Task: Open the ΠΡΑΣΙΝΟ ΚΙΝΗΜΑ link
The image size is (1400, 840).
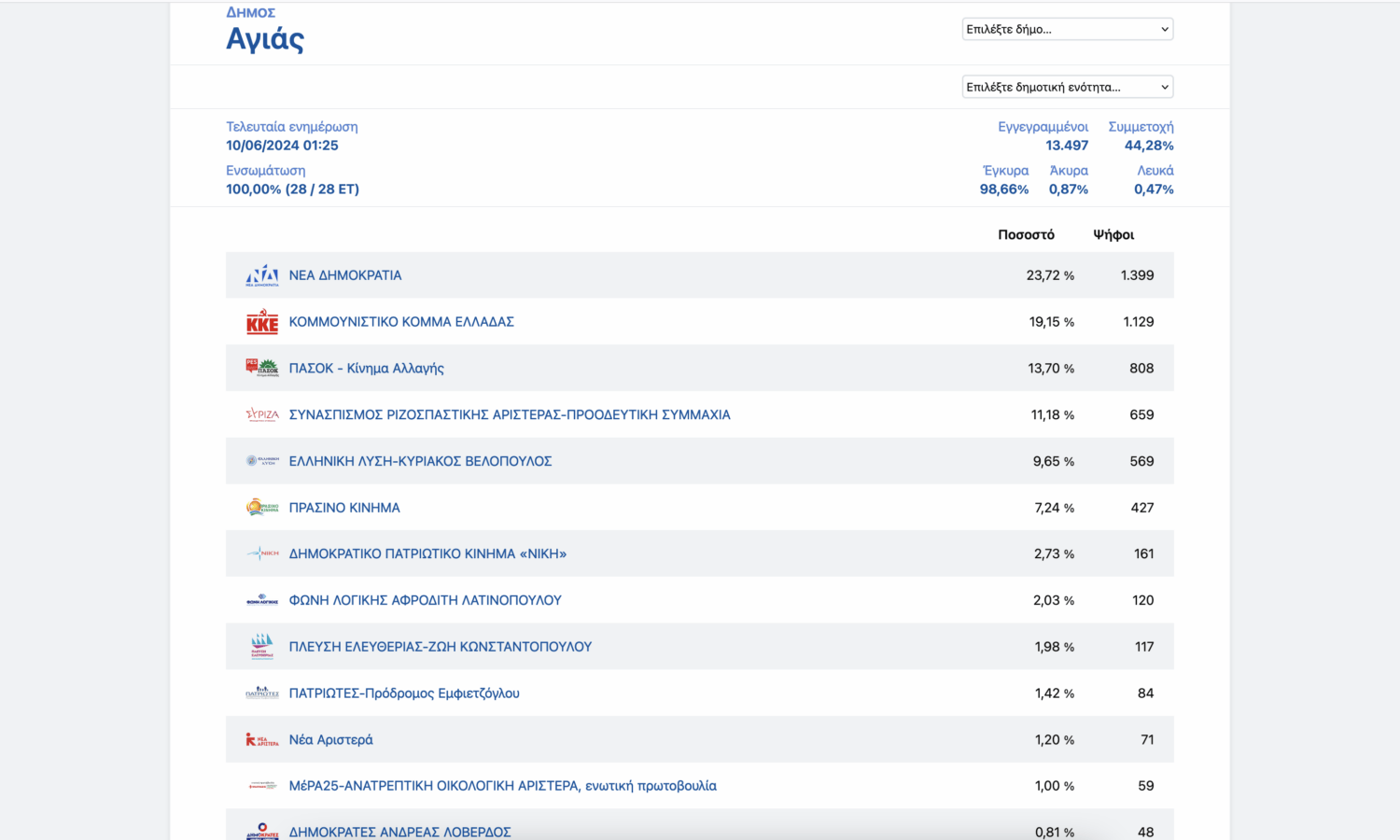Action: pos(344,508)
